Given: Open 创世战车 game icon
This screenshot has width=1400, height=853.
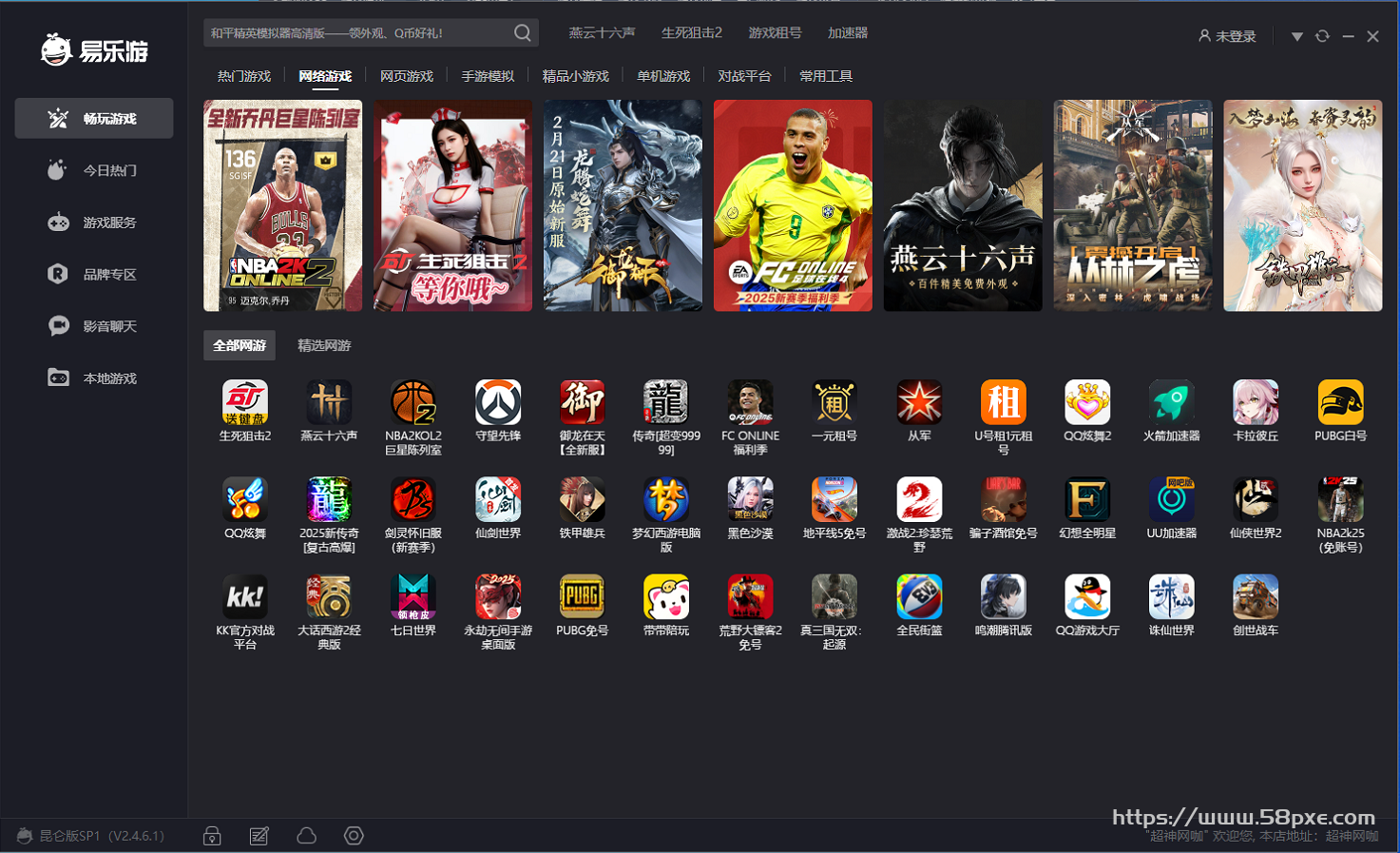Looking at the screenshot, I should 1256,596.
